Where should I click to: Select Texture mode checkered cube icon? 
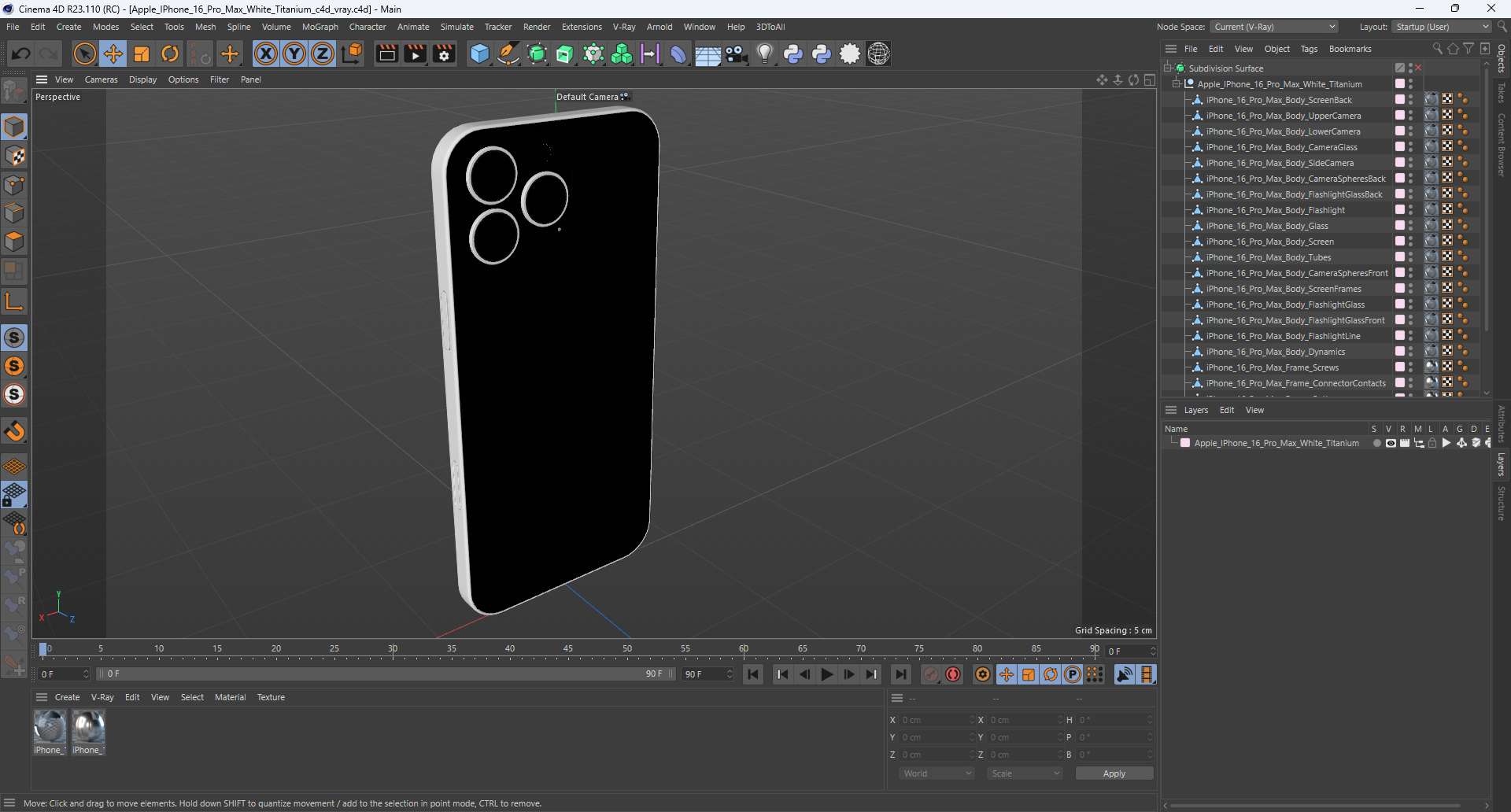coord(14,156)
